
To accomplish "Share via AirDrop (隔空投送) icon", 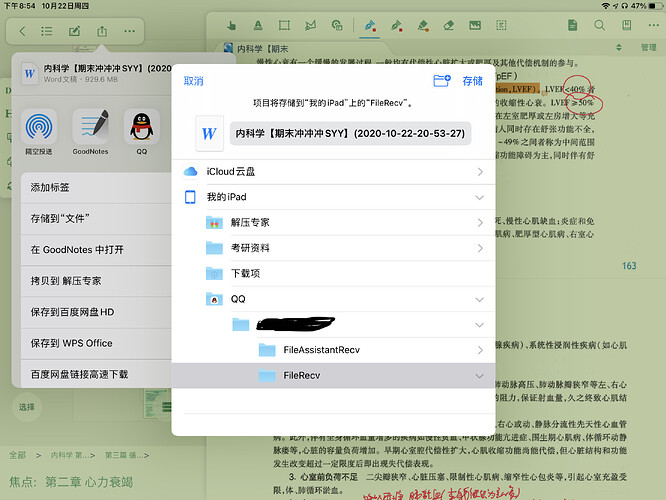I will (39, 127).
